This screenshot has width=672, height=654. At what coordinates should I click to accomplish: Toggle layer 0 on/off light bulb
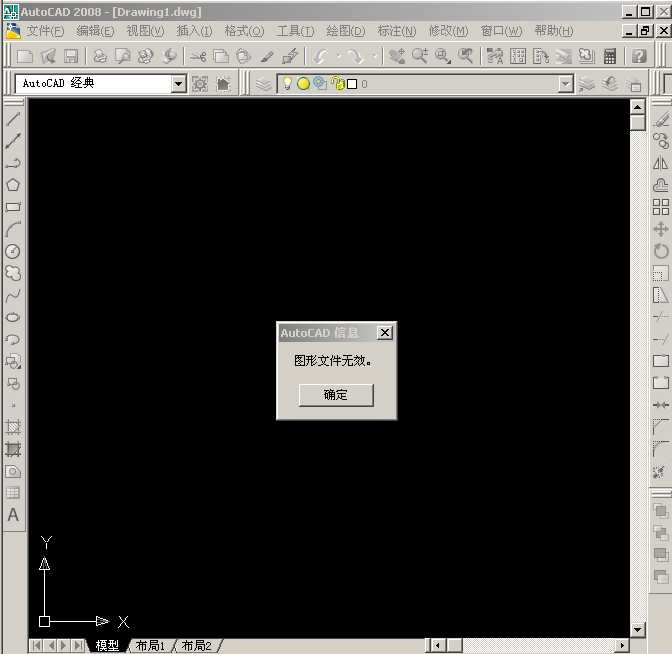pos(287,84)
